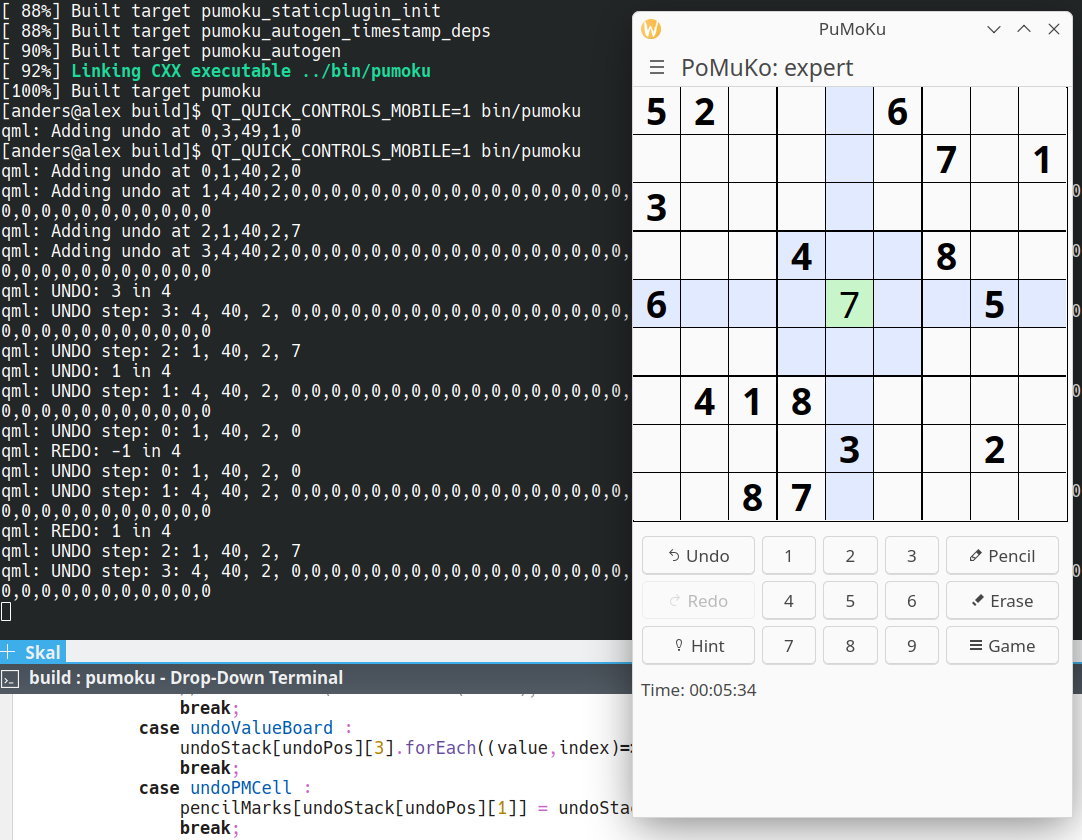Select the 7 cell in second row

(x=946, y=159)
